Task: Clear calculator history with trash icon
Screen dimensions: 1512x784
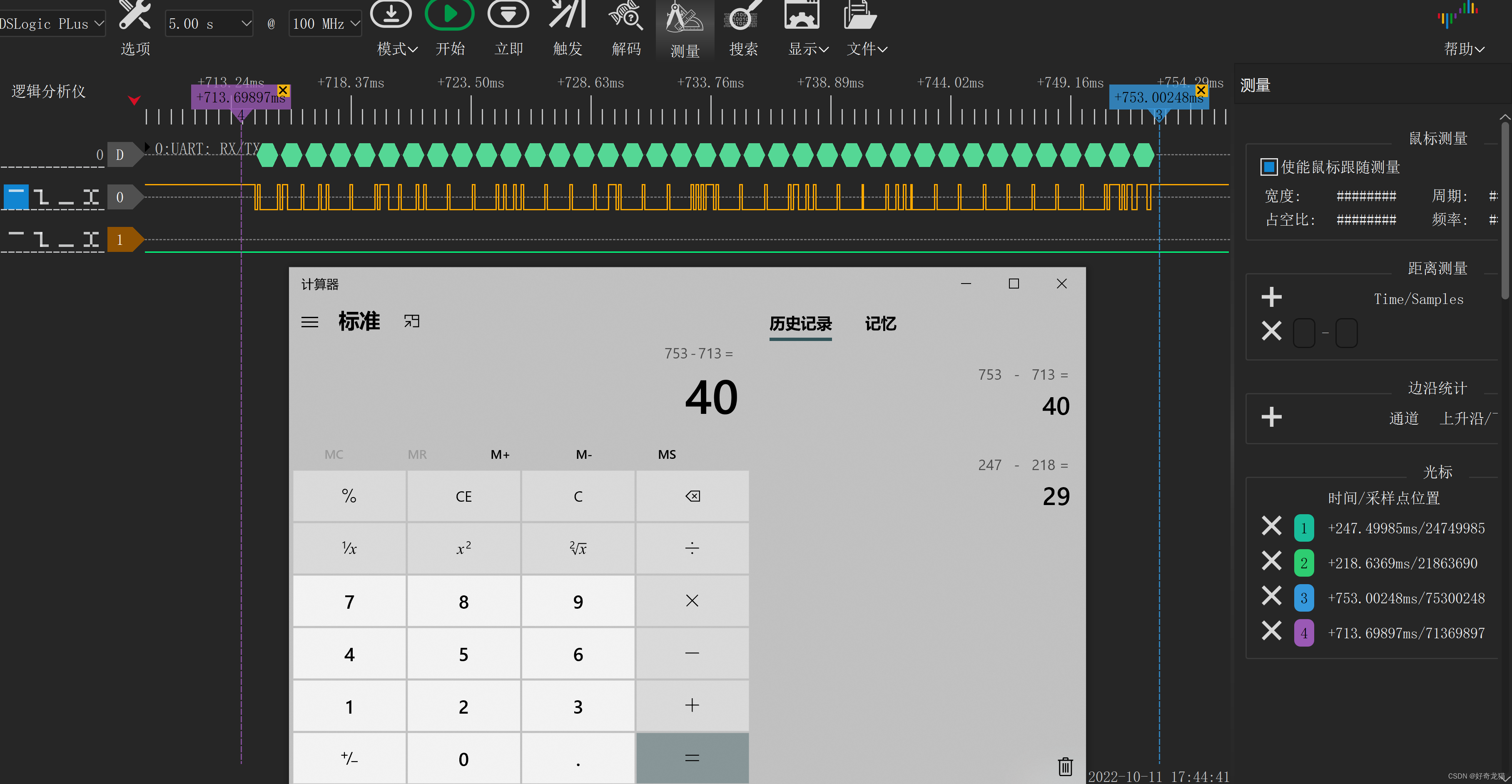Action: coord(1065,767)
